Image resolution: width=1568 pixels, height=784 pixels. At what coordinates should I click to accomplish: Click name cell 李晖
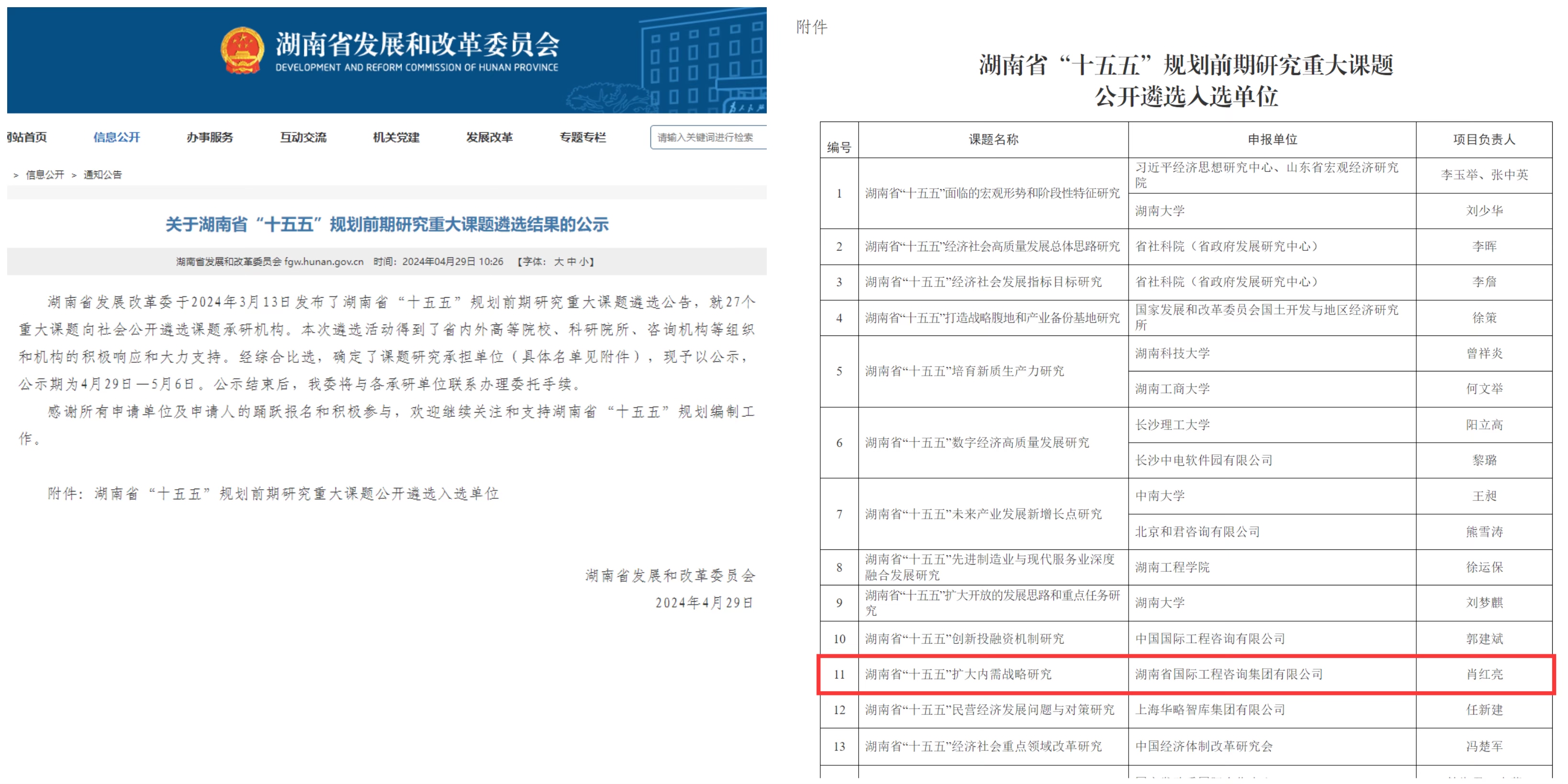tap(1484, 246)
